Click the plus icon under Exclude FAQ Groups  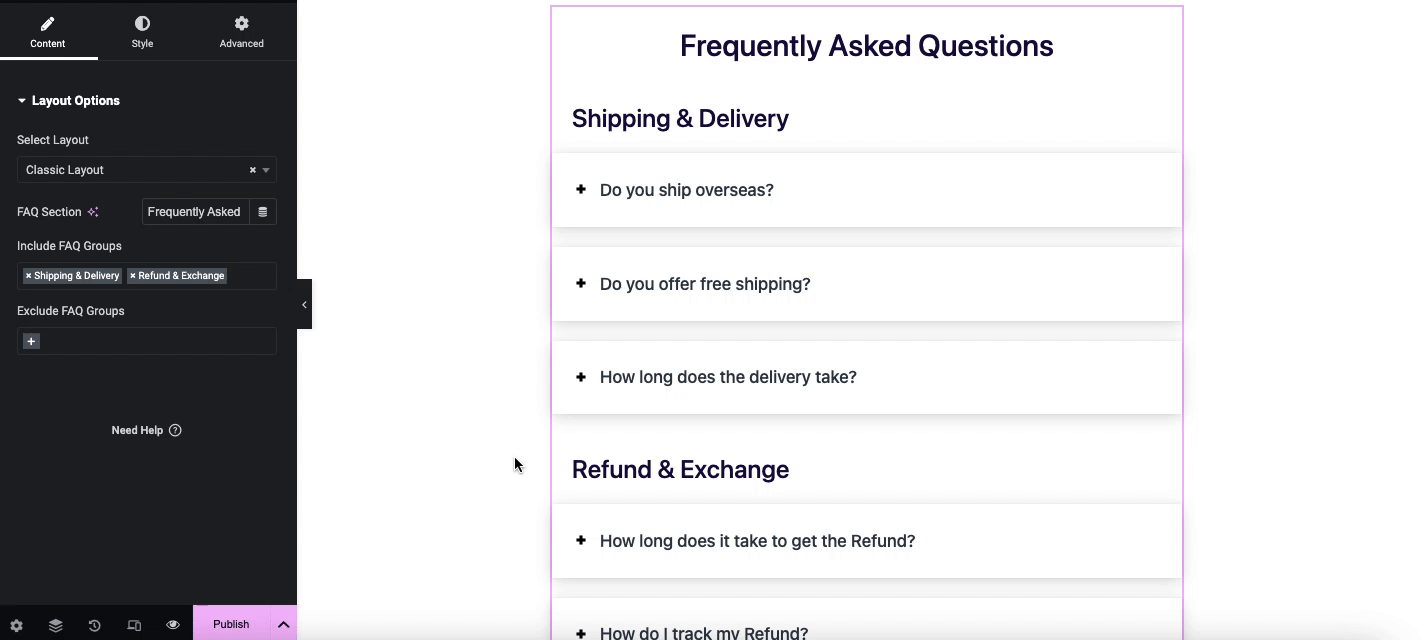[31, 341]
